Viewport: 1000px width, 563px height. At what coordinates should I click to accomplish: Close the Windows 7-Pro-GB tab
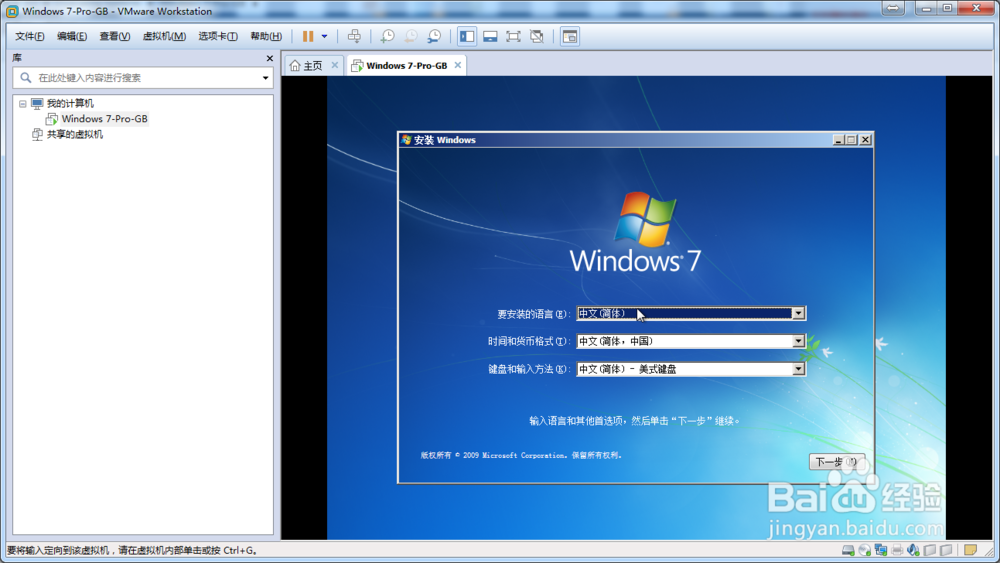coord(458,65)
